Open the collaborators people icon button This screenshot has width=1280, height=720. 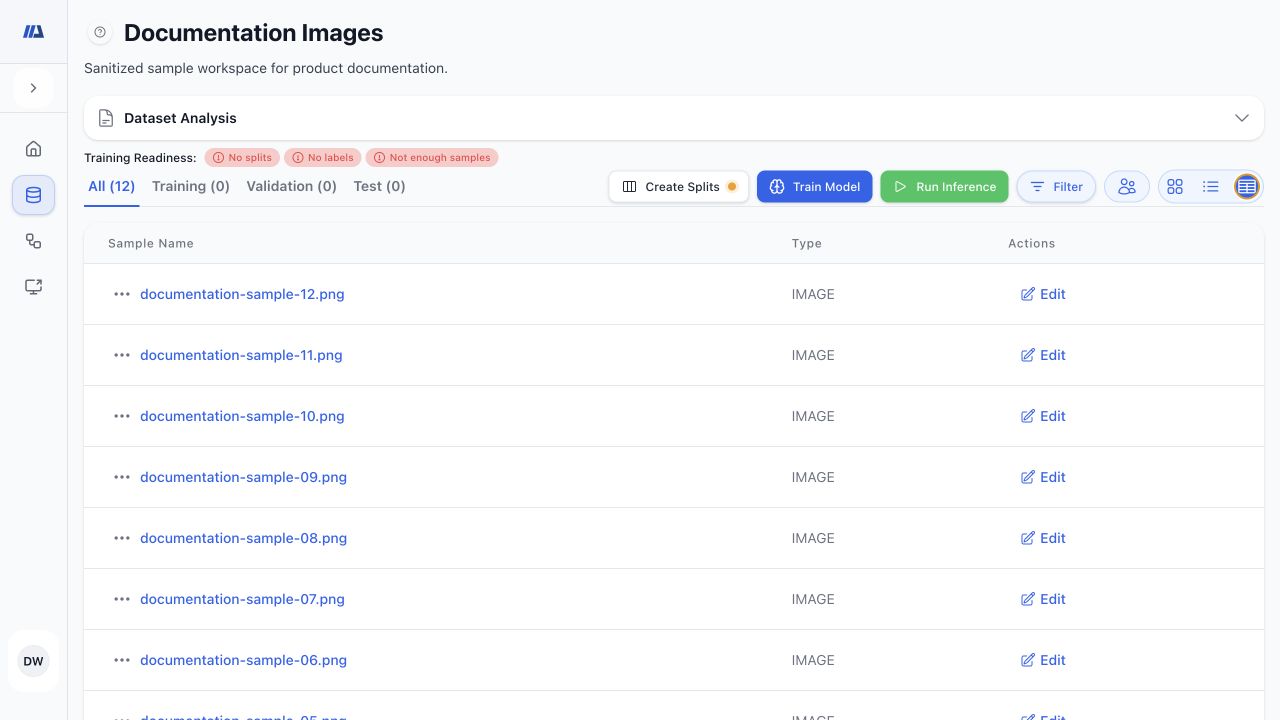point(1127,187)
